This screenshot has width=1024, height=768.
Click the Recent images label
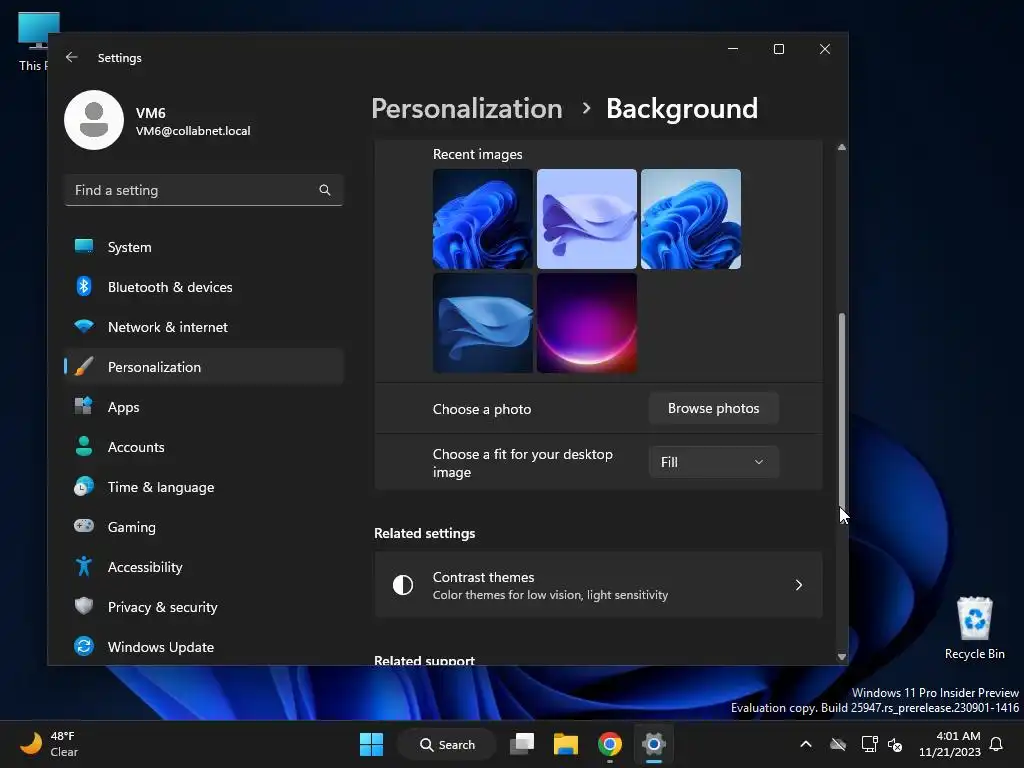coord(477,154)
